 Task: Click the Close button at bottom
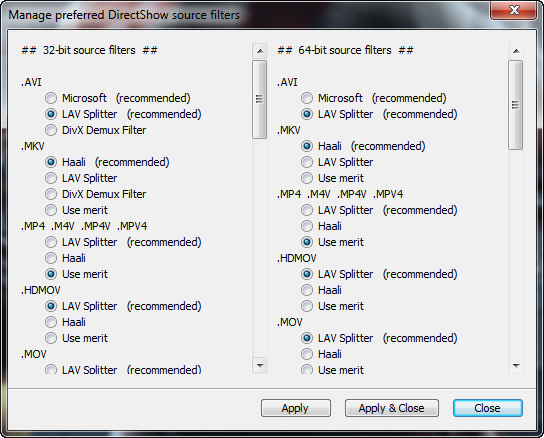[x=487, y=408]
